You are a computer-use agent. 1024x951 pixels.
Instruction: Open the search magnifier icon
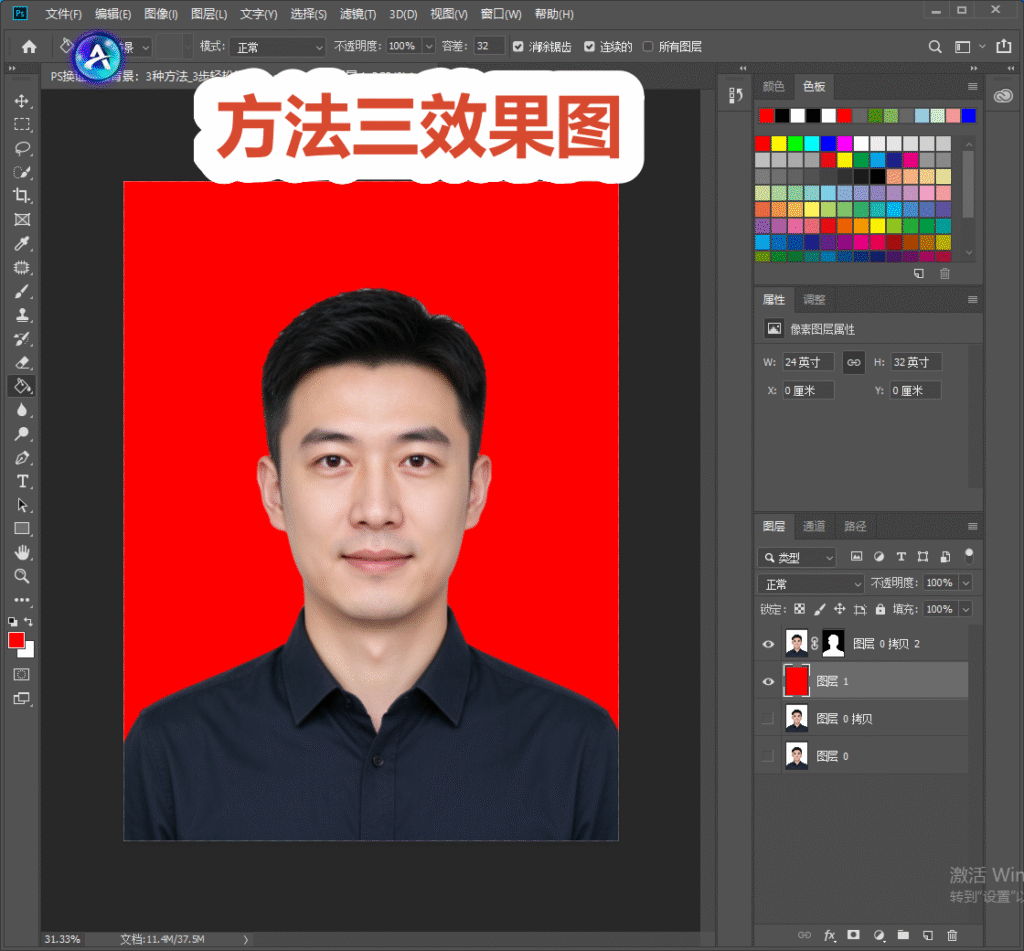tap(935, 46)
